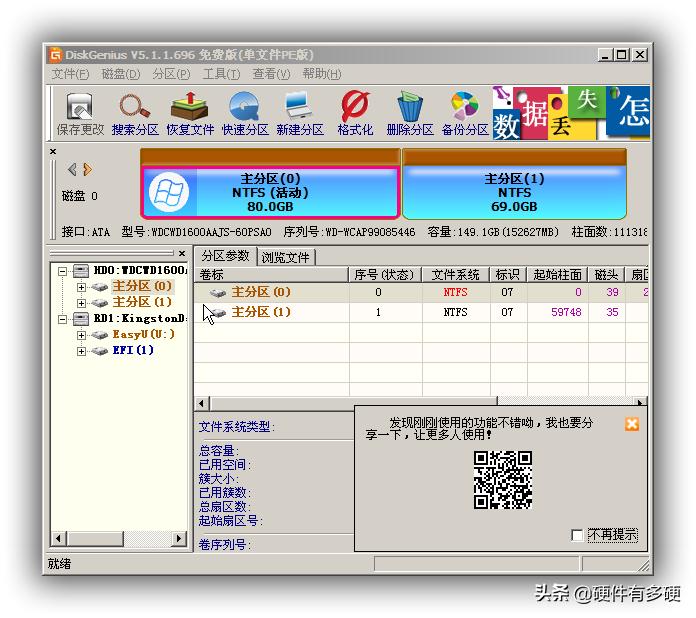Open the 查看(V) menu

coord(271,74)
